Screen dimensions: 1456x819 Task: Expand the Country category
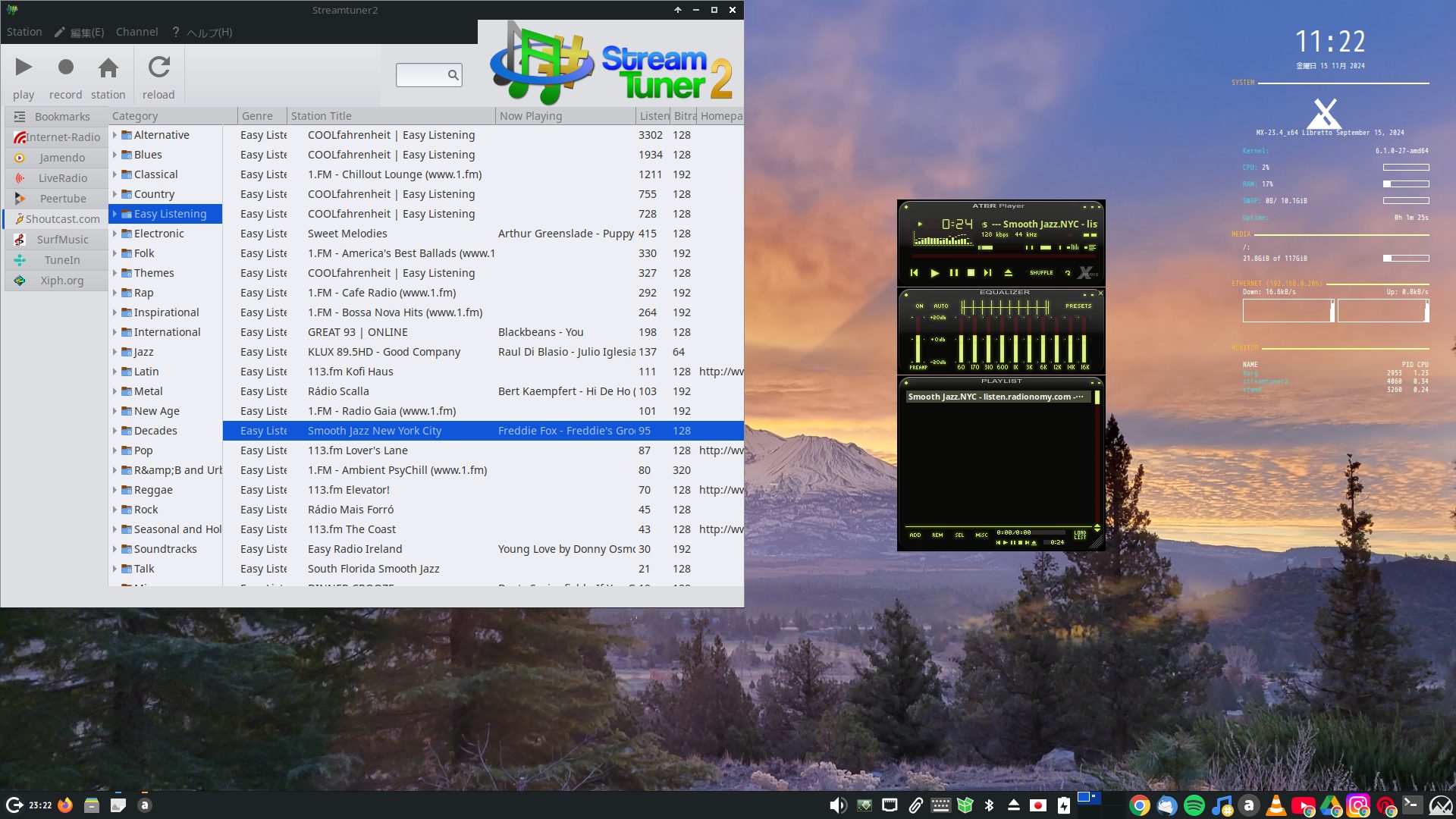[115, 194]
